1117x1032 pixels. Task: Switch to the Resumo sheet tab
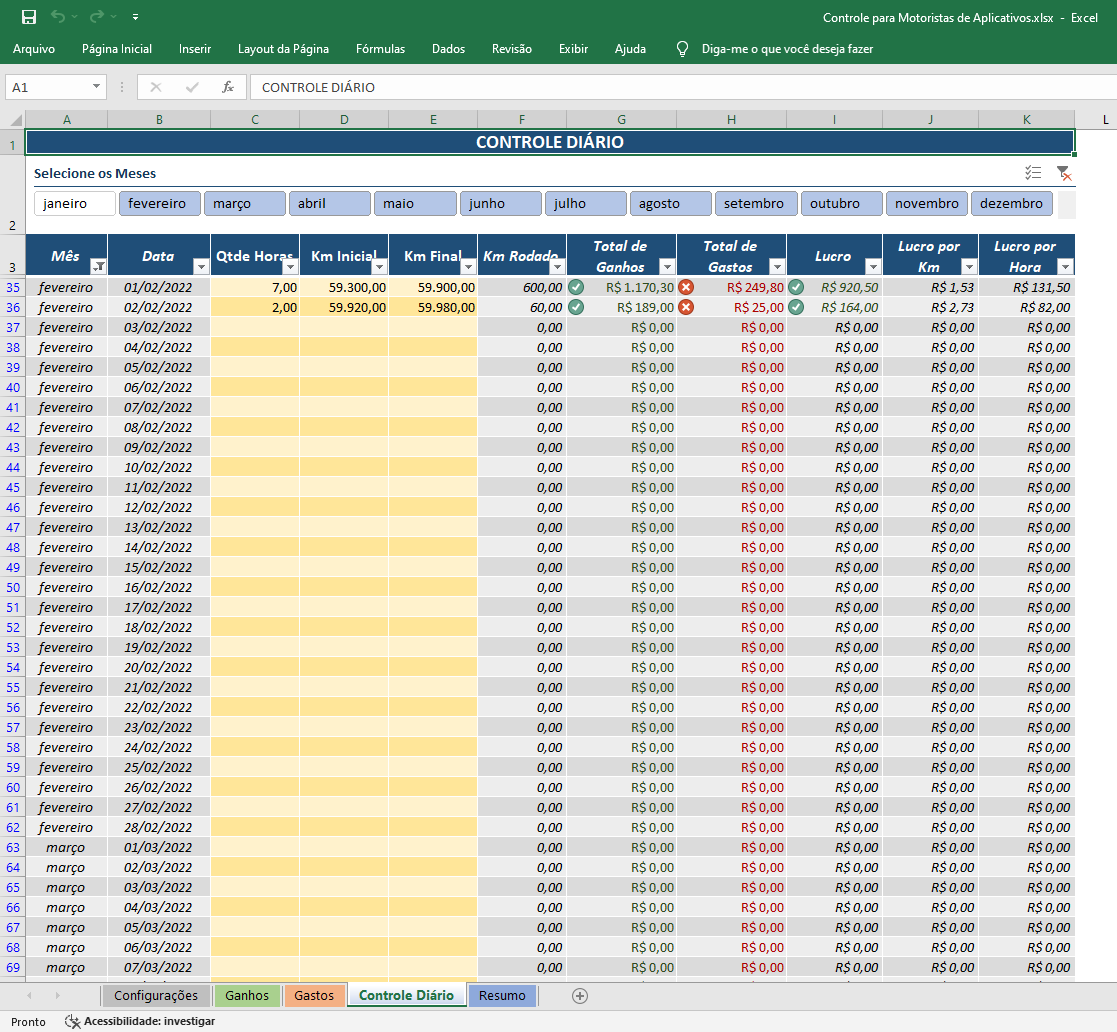502,996
